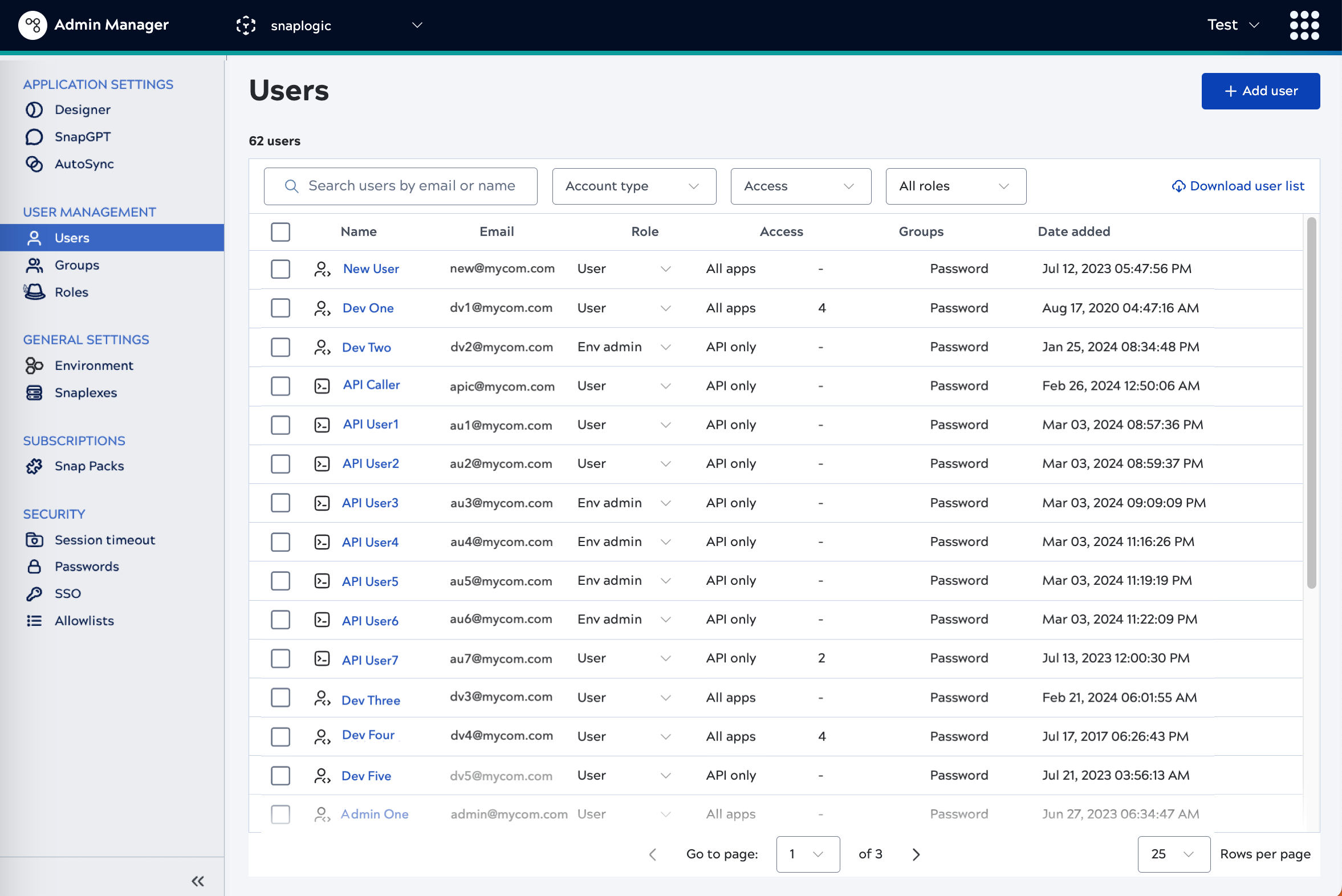1342x896 pixels.
Task: Select the API User7 row checkbox
Action: (x=280, y=658)
